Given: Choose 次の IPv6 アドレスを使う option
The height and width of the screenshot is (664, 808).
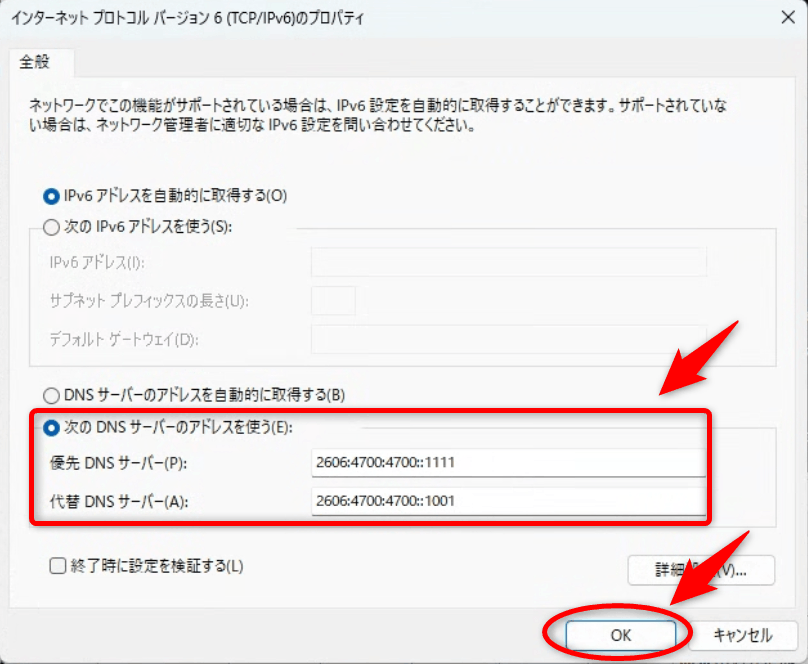Looking at the screenshot, I should [x=52, y=227].
